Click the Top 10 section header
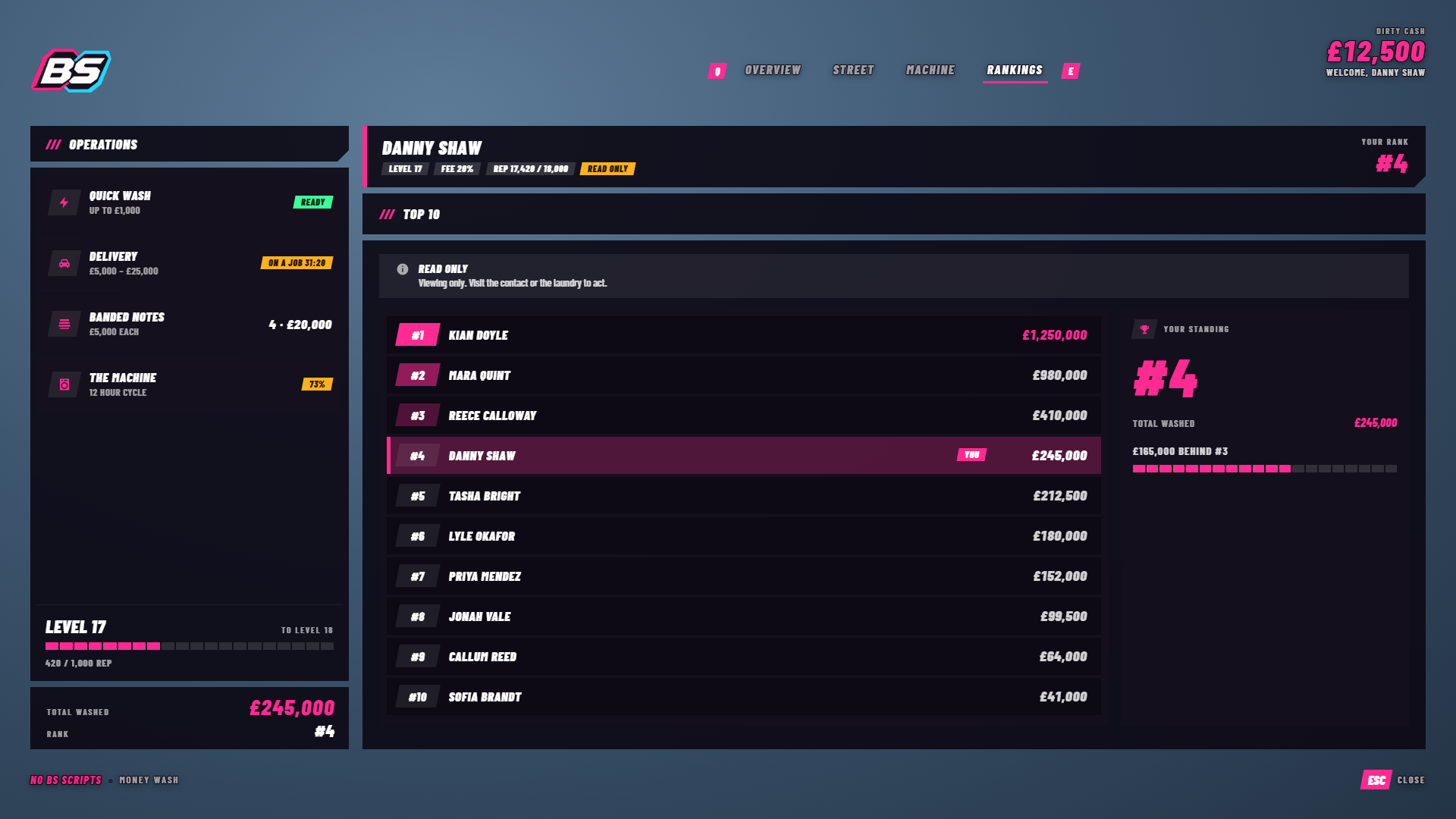The height and width of the screenshot is (819, 1456). pyautogui.click(x=894, y=215)
